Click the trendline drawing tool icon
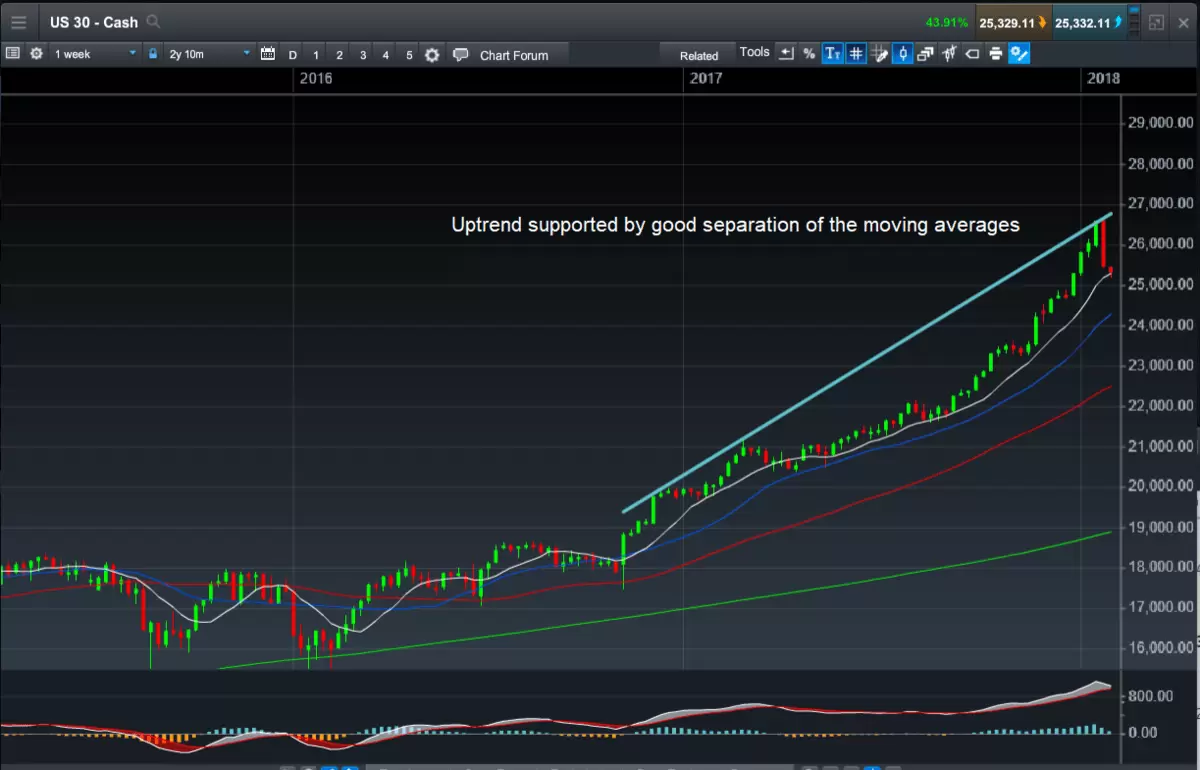 pyautogui.click(x=950, y=53)
